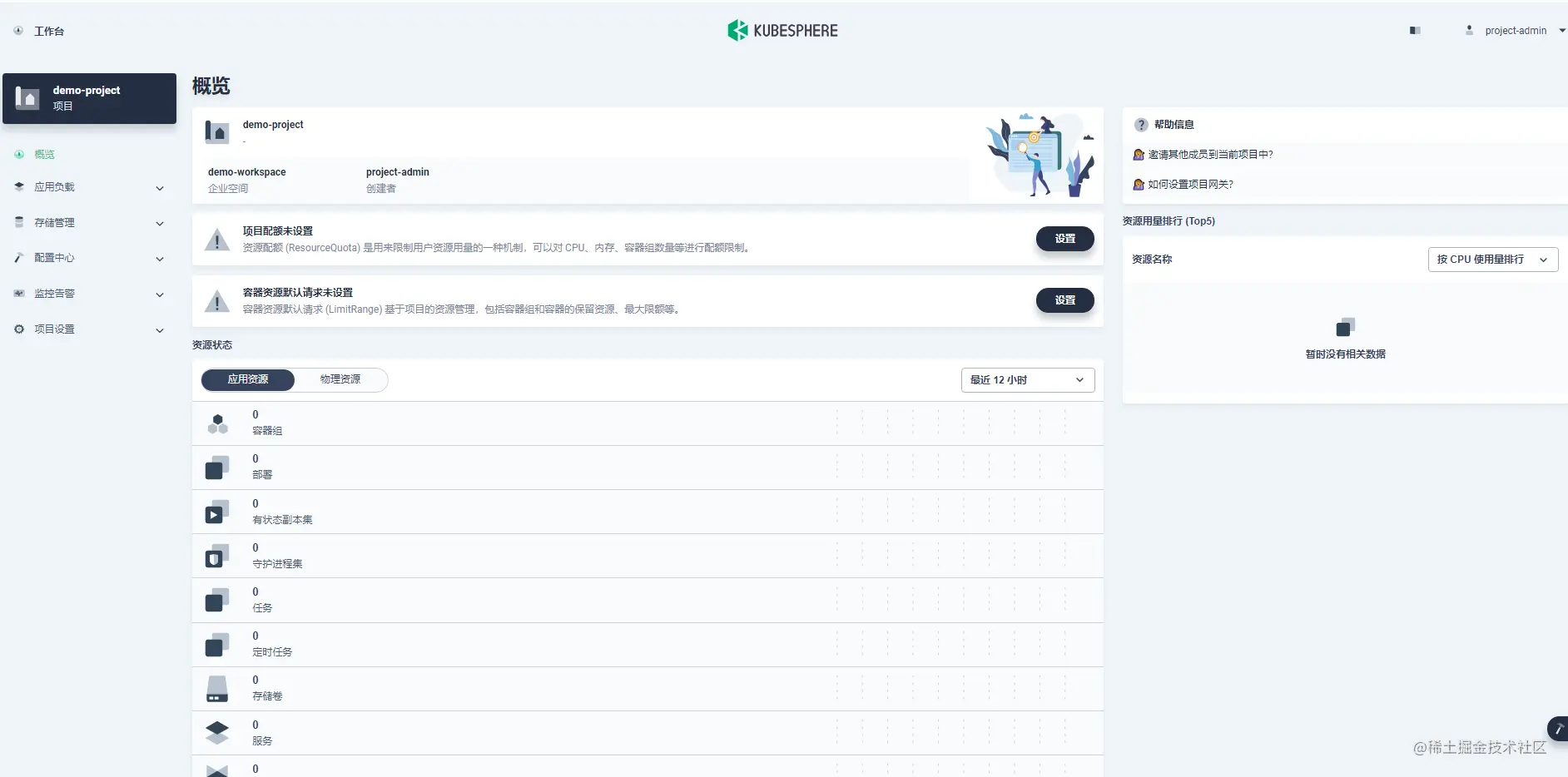Open the 配置中心 menu
Screen dimensions: 1568x777
point(54,258)
